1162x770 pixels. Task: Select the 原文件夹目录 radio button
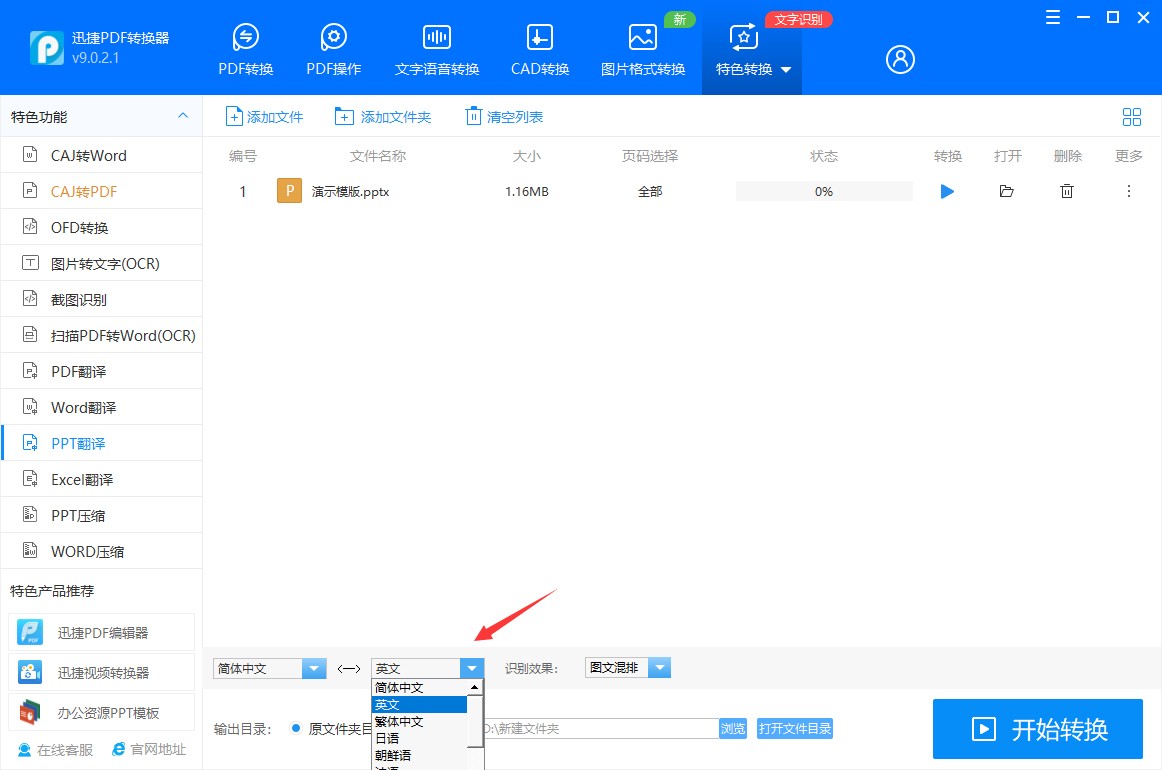pos(296,728)
